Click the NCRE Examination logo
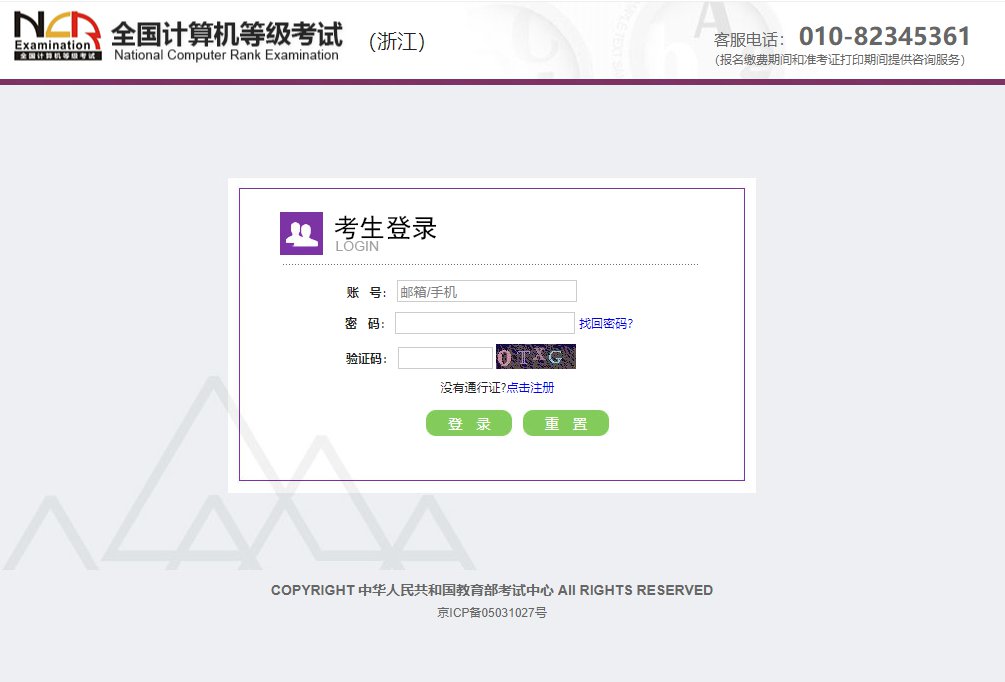The height and width of the screenshot is (682, 1005). point(57,36)
